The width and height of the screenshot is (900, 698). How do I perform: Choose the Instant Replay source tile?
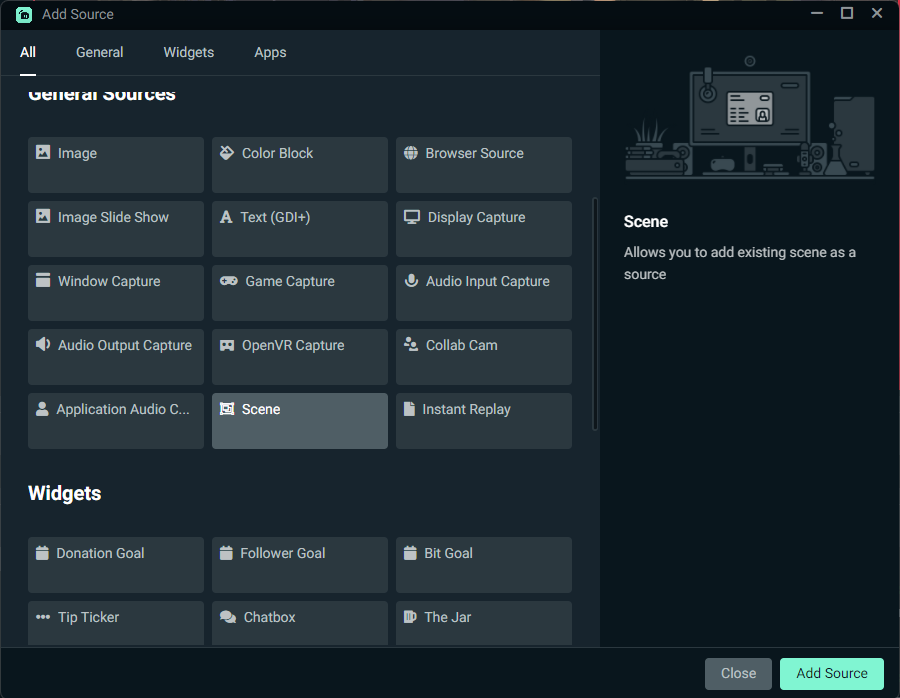click(484, 421)
